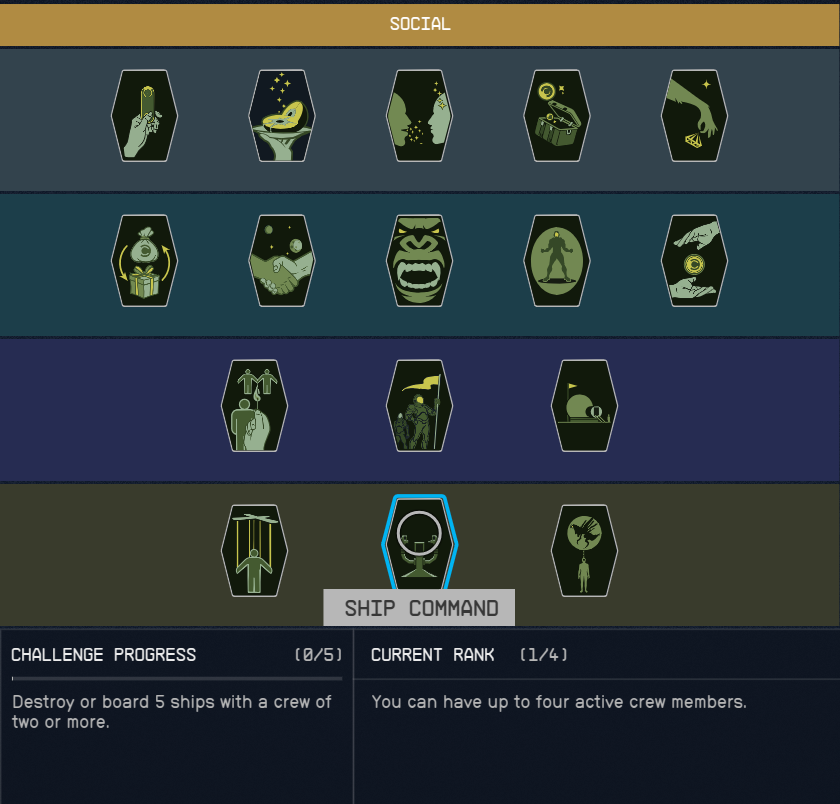Click the highlighted Ship Command captain chair icon
This screenshot has height=804, width=840.
[419, 543]
